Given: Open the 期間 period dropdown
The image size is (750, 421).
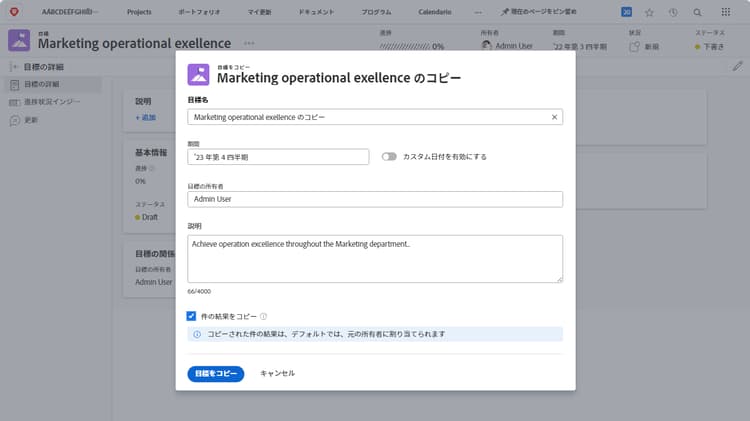Looking at the screenshot, I should (x=278, y=157).
